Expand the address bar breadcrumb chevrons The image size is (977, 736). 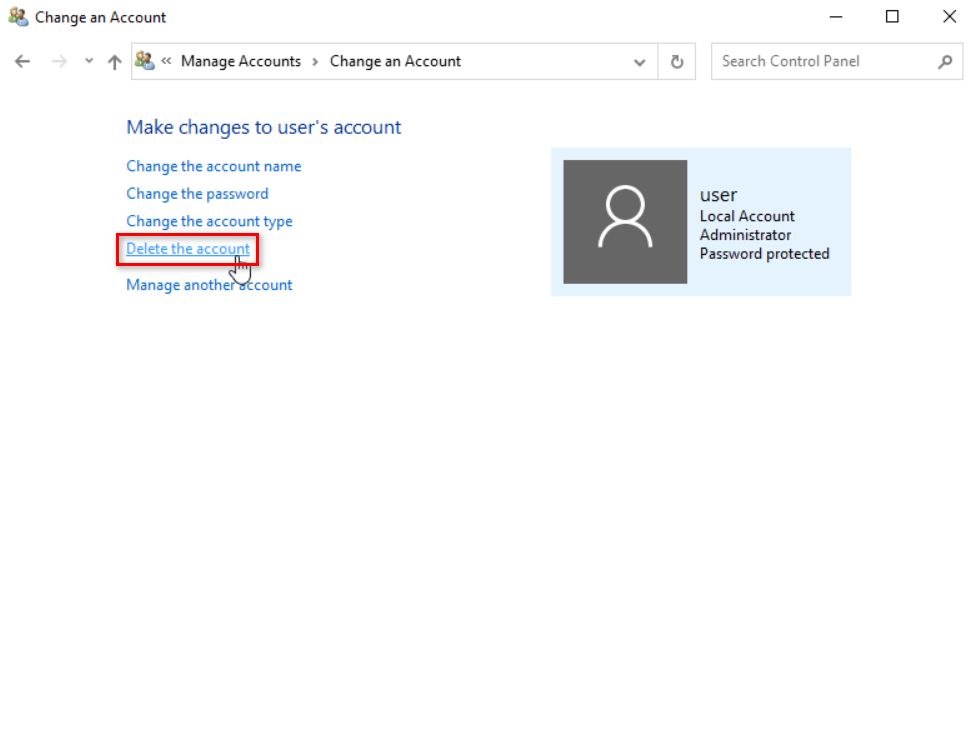click(166, 61)
